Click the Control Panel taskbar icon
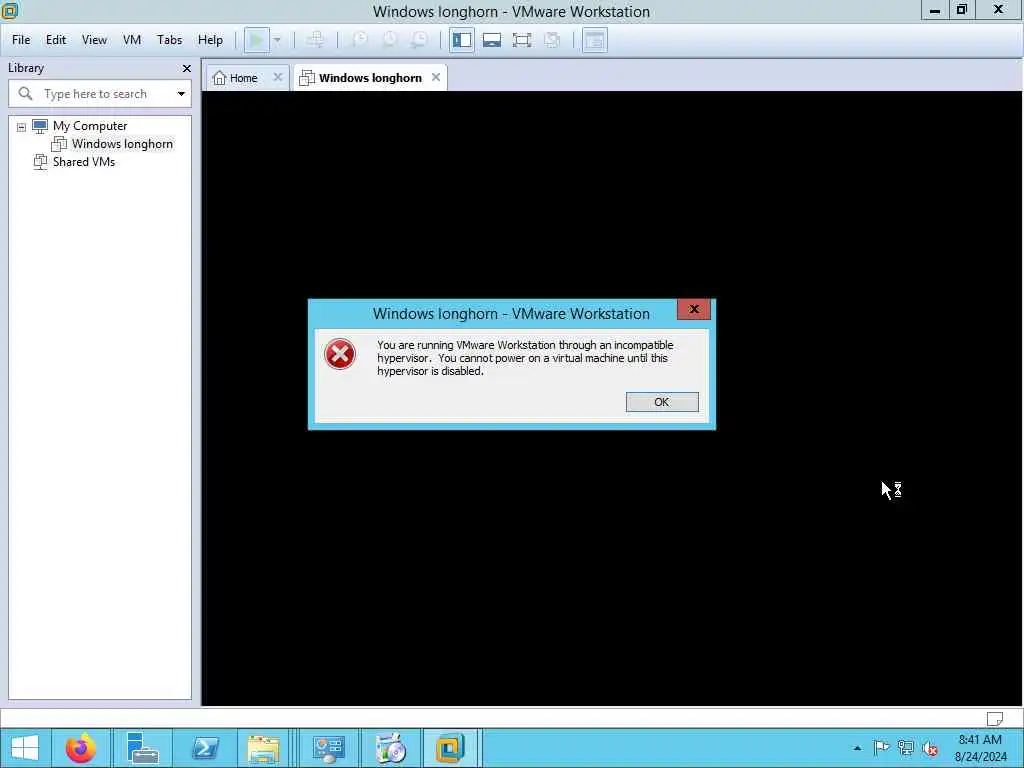This screenshot has height=768, width=1024. (328, 748)
